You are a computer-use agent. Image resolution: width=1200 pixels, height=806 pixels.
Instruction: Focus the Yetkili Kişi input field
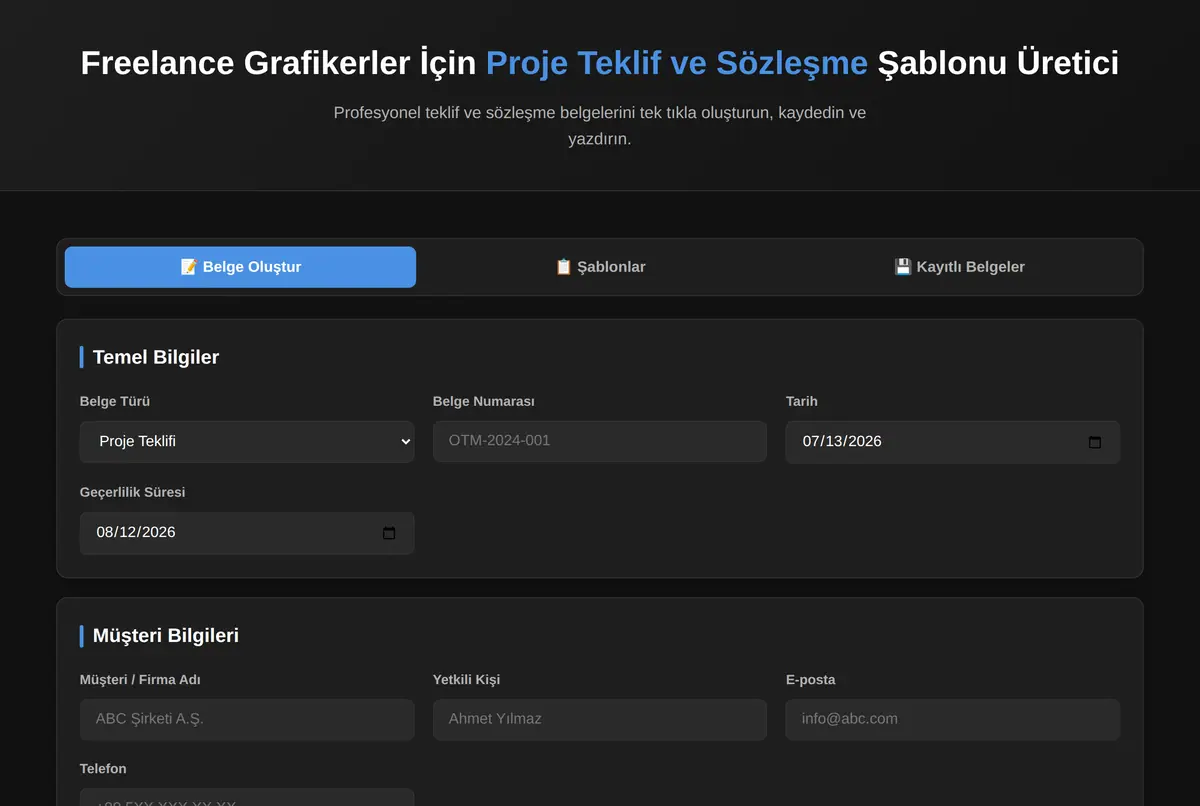pyautogui.click(x=600, y=719)
